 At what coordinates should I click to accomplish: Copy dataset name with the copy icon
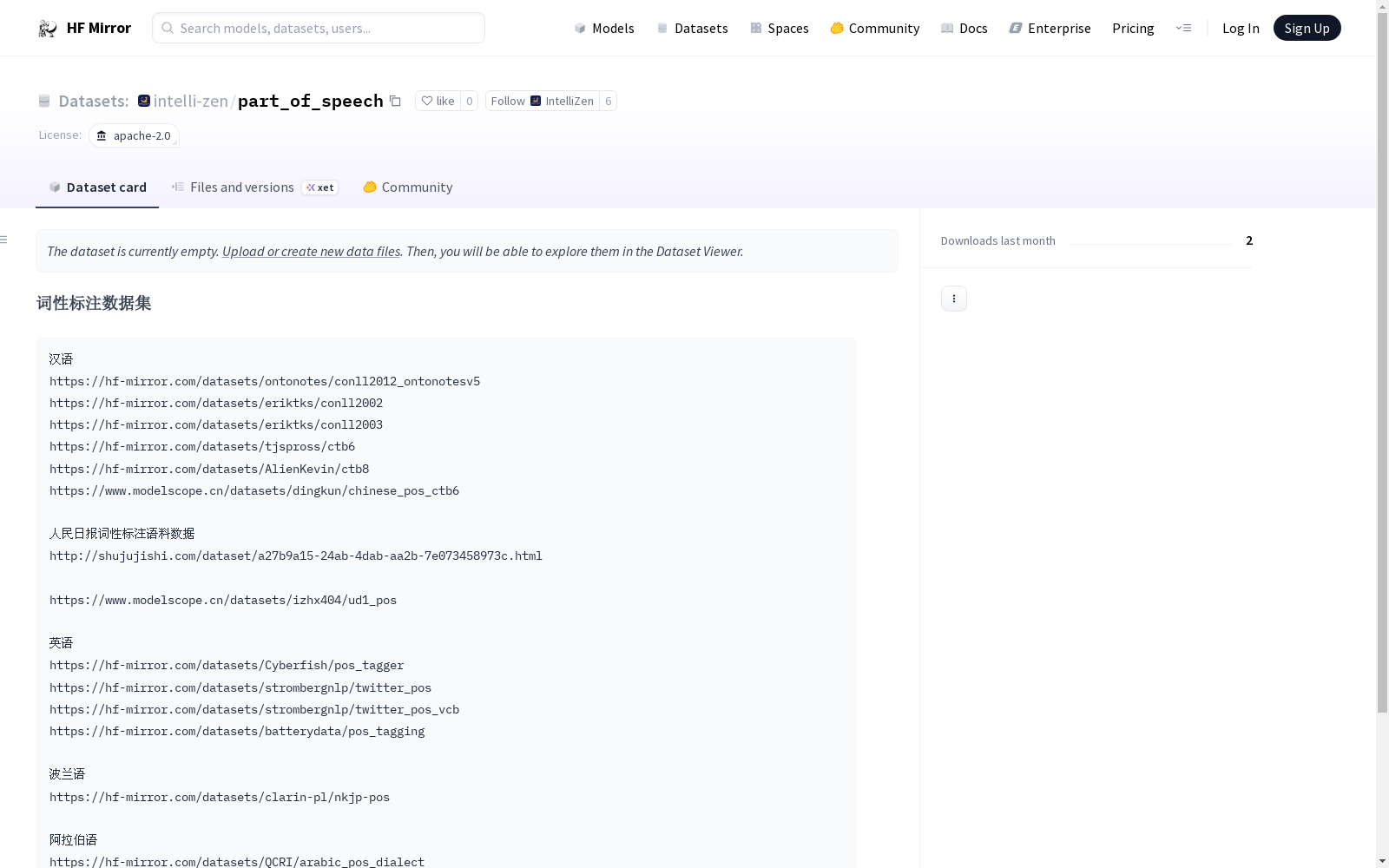tap(395, 101)
